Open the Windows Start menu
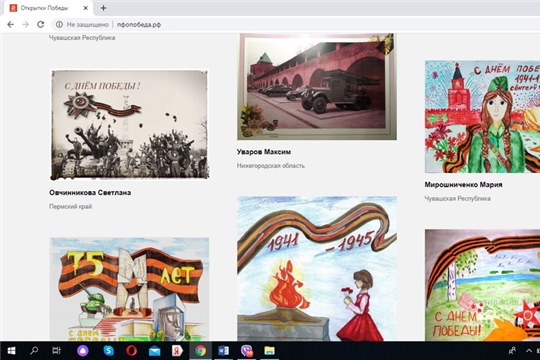The height and width of the screenshot is (360, 540). click(11, 351)
